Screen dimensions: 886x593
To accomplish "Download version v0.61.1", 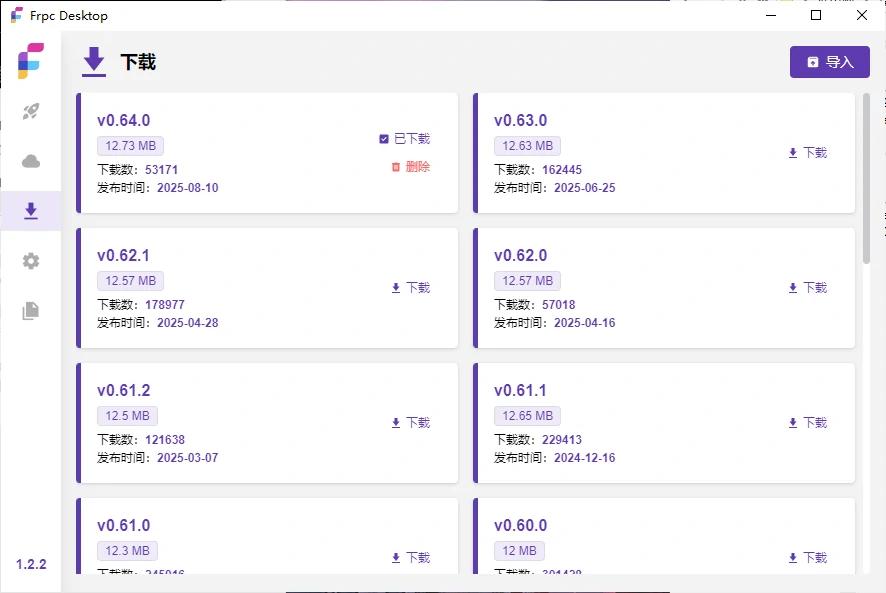I will 807,423.
